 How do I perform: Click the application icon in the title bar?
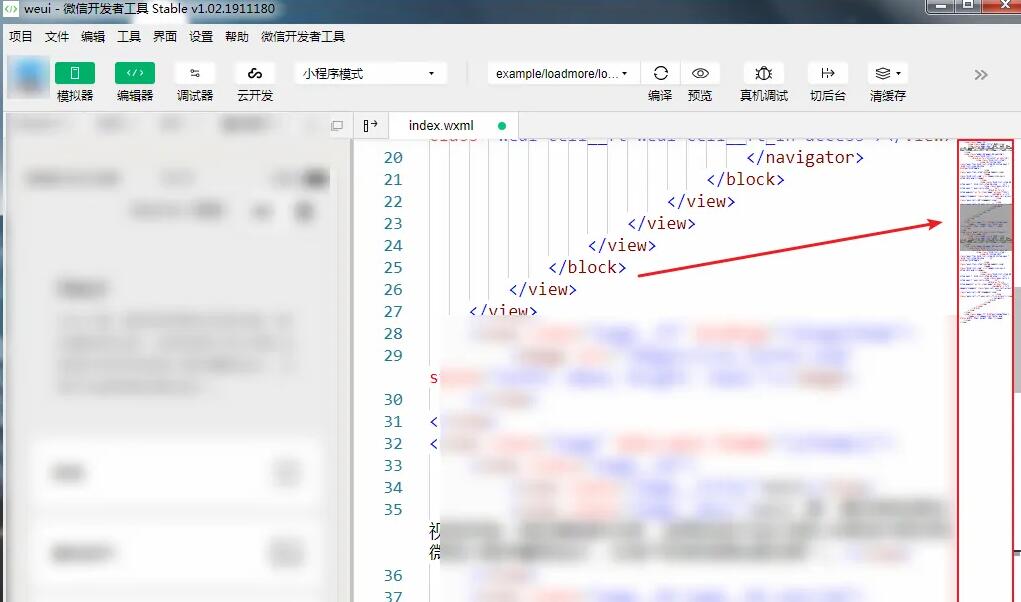10,8
